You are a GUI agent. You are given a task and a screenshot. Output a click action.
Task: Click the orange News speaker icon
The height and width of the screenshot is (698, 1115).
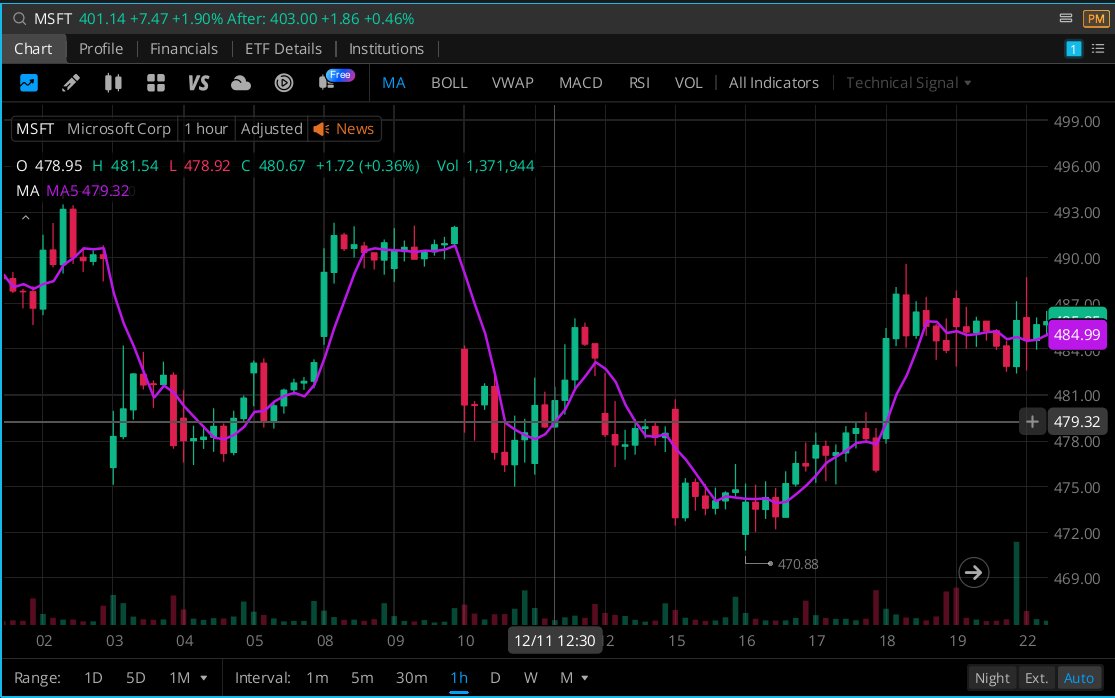(x=321, y=129)
